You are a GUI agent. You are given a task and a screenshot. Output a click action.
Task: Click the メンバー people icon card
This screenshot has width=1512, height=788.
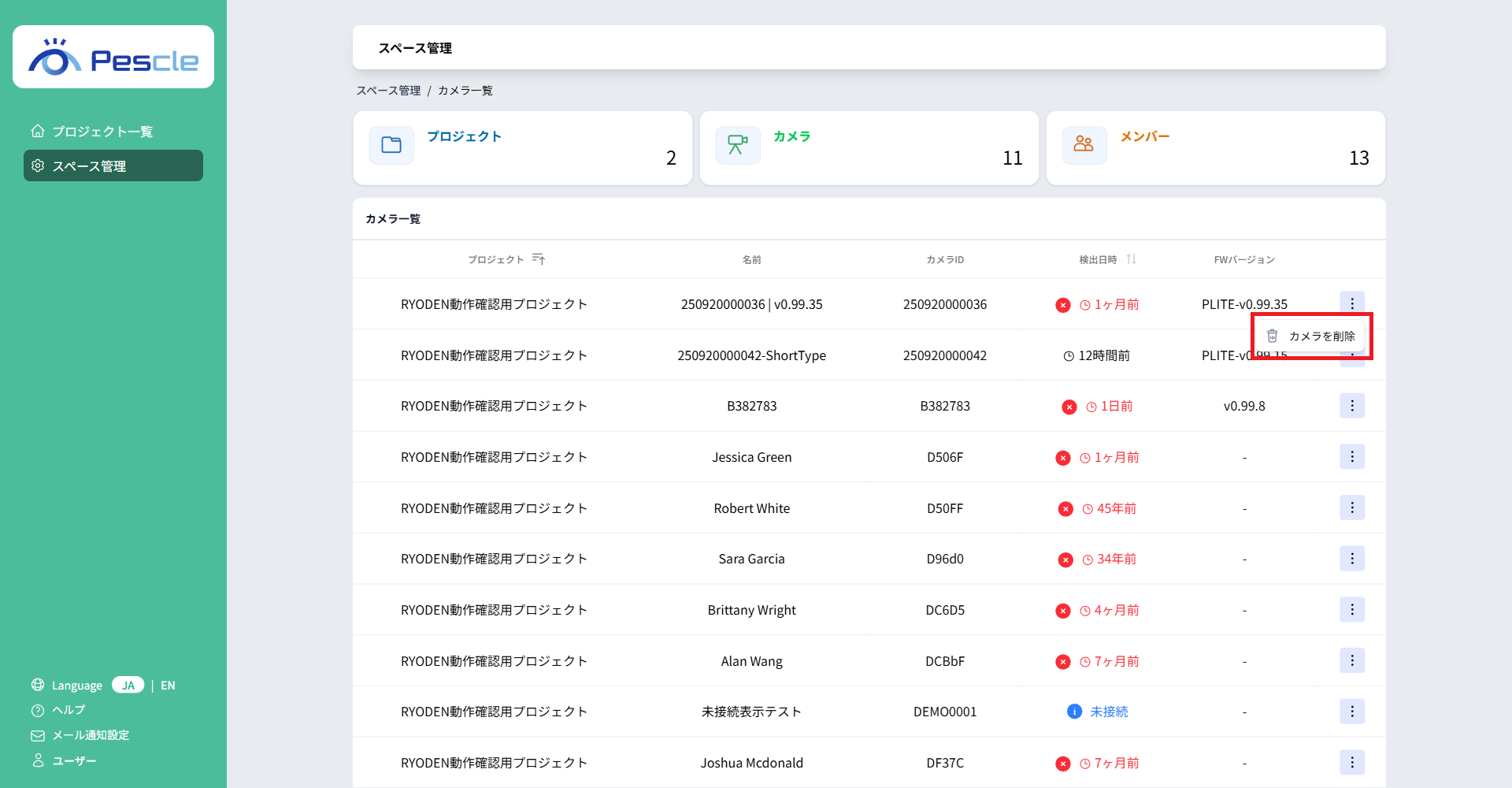1084,146
